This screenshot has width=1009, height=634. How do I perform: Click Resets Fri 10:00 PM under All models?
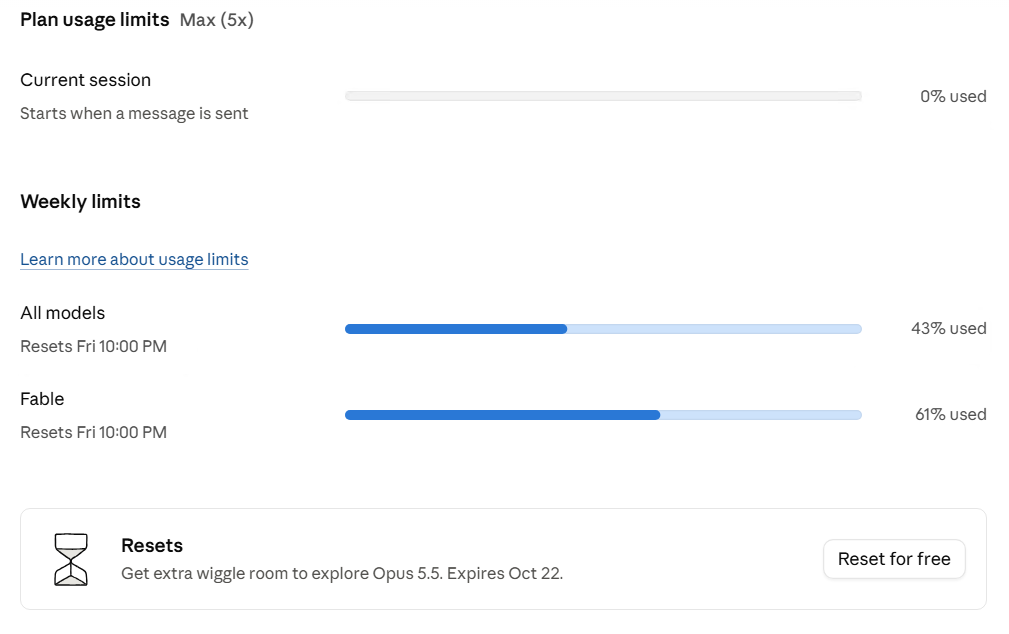93,346
